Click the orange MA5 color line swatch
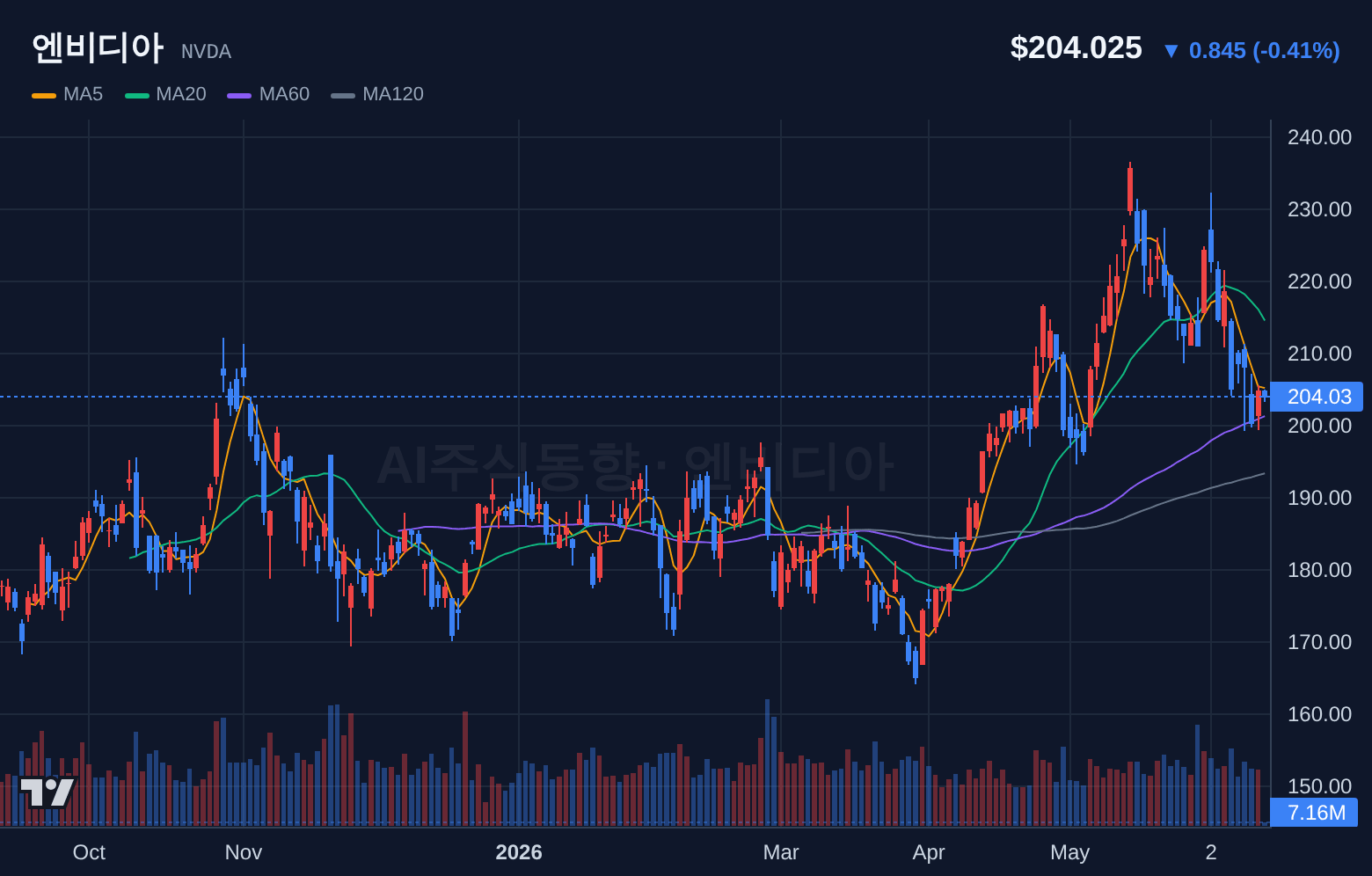 click(44, 95)
